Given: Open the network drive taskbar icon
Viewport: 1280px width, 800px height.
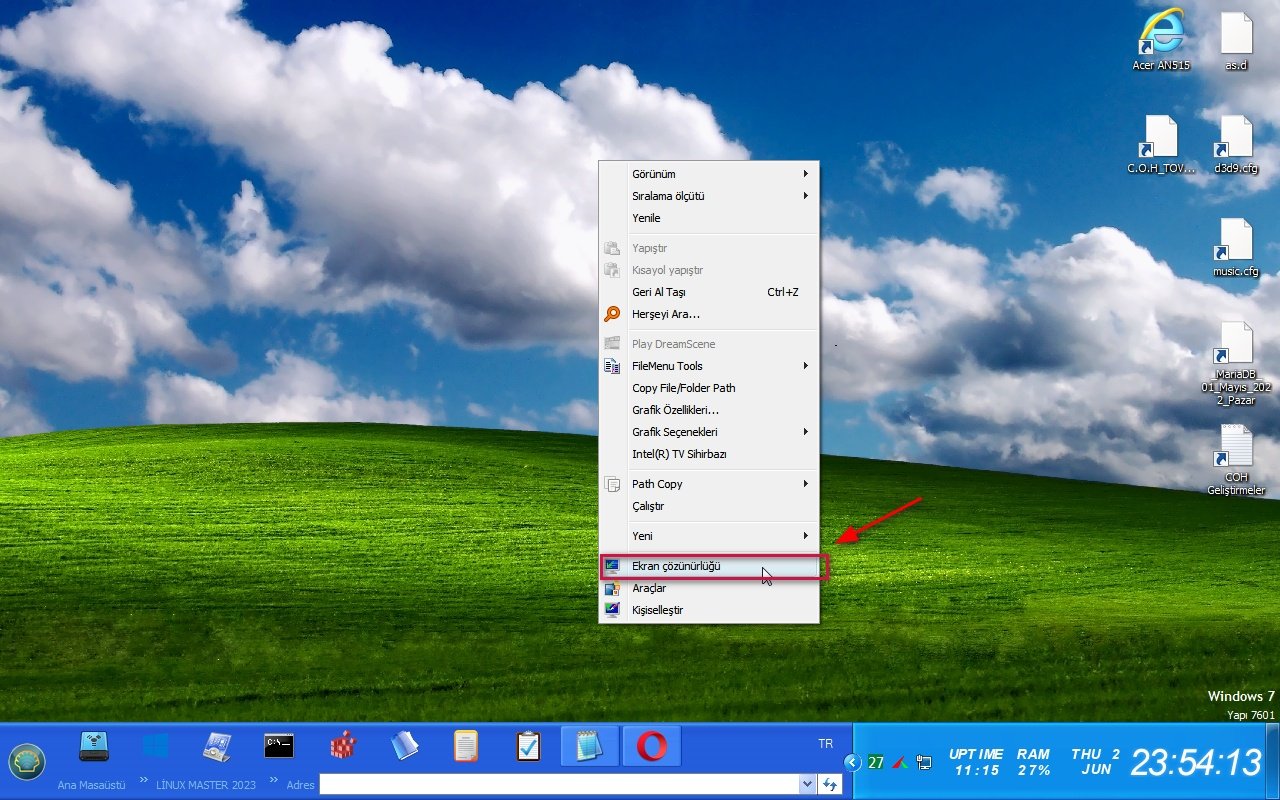Looking at the screenshot, I should coord(94,746).
